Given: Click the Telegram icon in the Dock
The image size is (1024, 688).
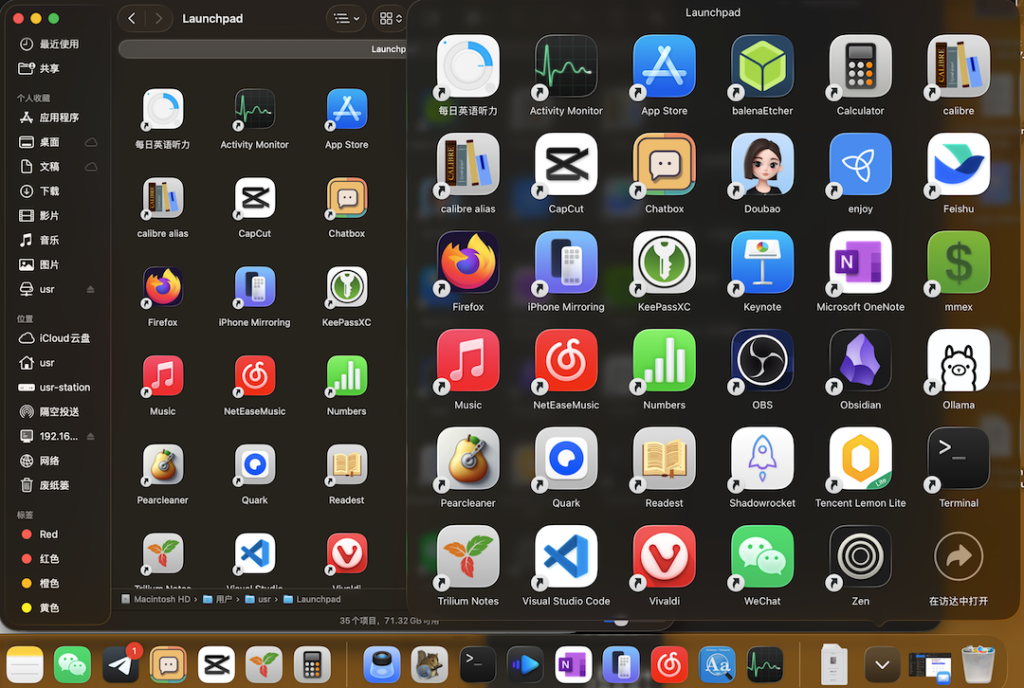Looking at the screenshot, I should coord(121,665).
